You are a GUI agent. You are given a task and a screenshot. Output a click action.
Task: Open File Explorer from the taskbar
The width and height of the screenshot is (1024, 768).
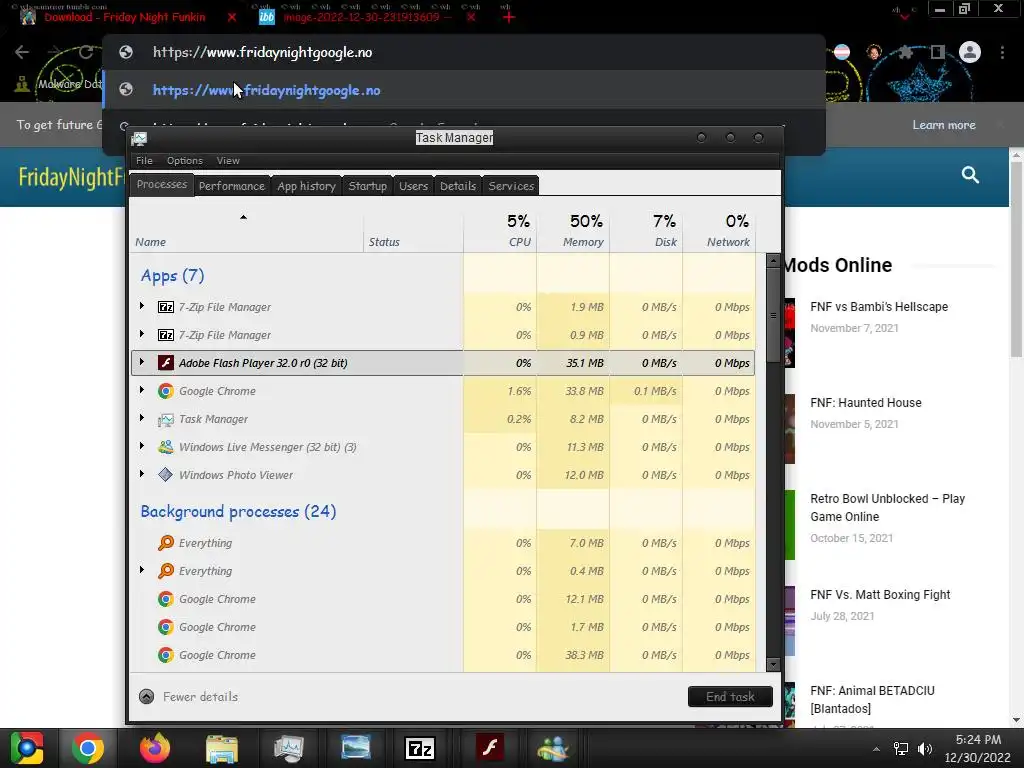tap(221, 748)
